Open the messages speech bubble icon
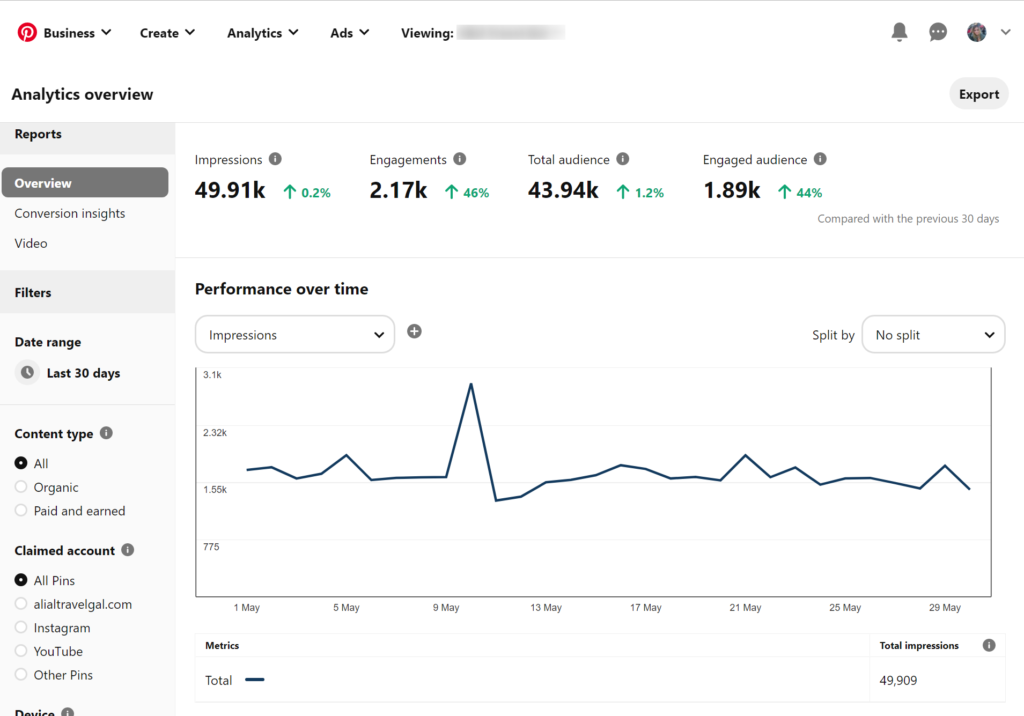1024x716 pixels. tap(938, 33)
